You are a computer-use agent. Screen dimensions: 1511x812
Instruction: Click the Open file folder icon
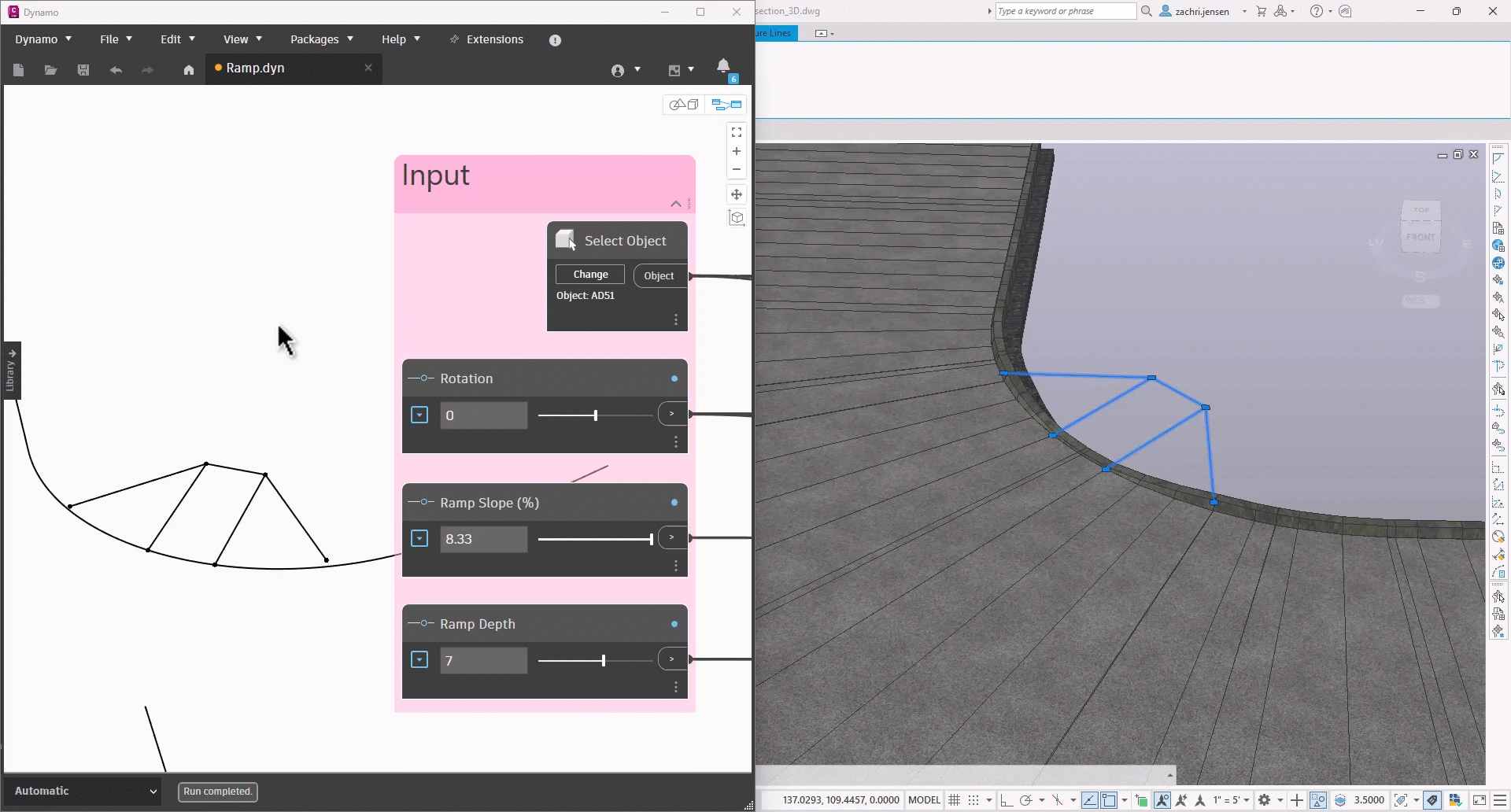pos(50,70)
